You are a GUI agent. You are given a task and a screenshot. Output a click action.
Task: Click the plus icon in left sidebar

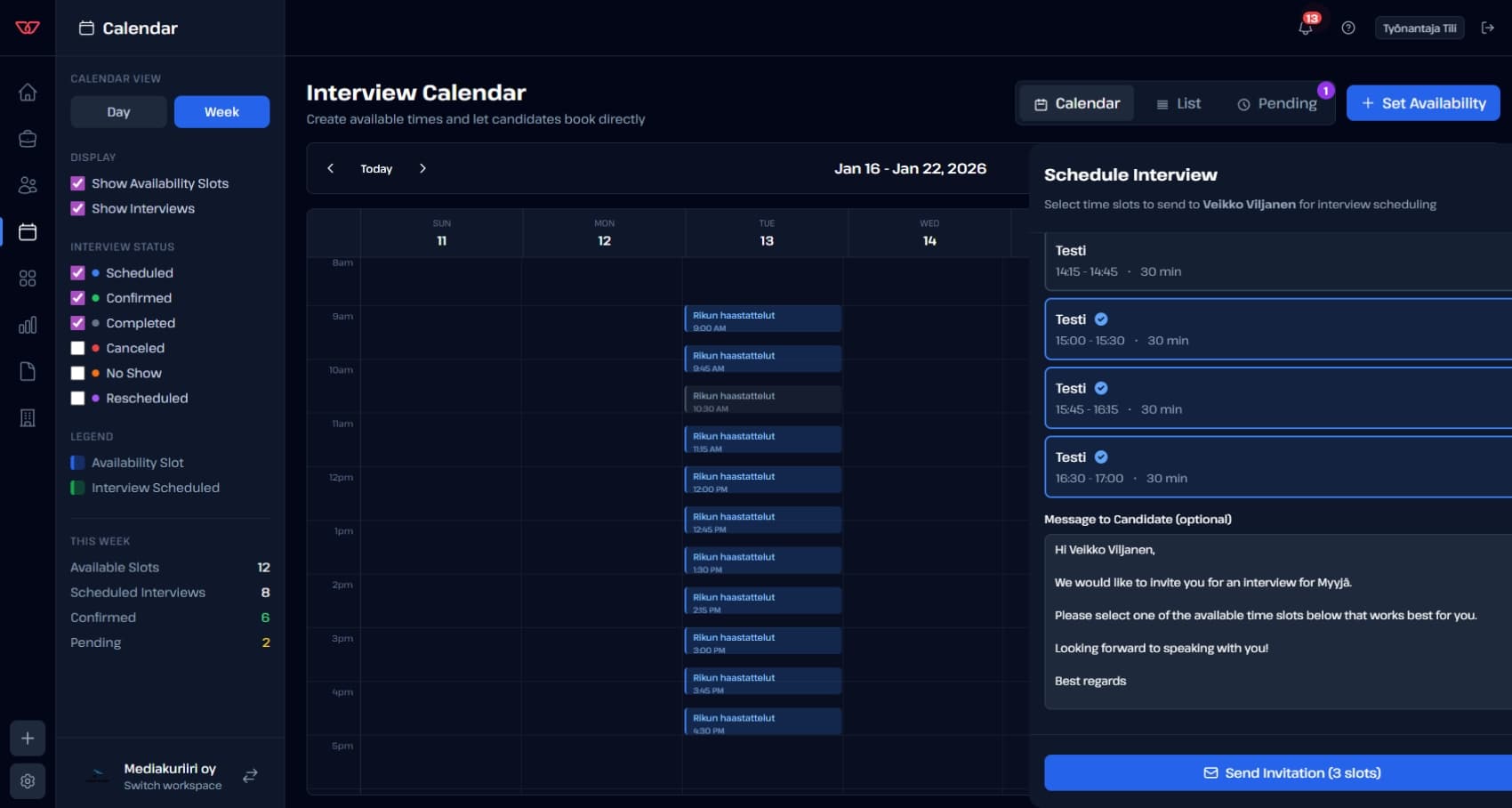click(28, 739)
